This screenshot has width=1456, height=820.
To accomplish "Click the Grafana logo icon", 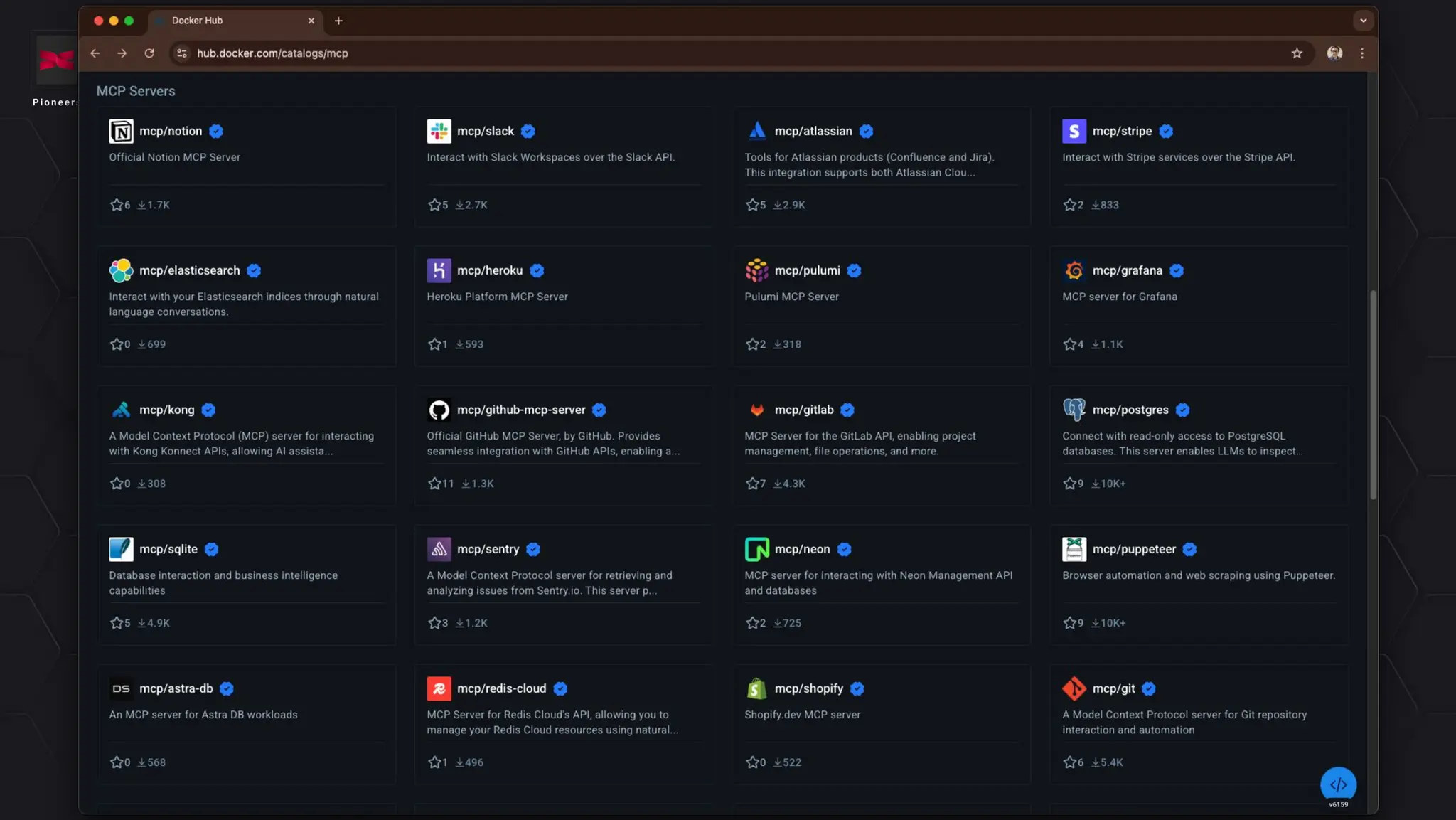I will pos(1074,270).
